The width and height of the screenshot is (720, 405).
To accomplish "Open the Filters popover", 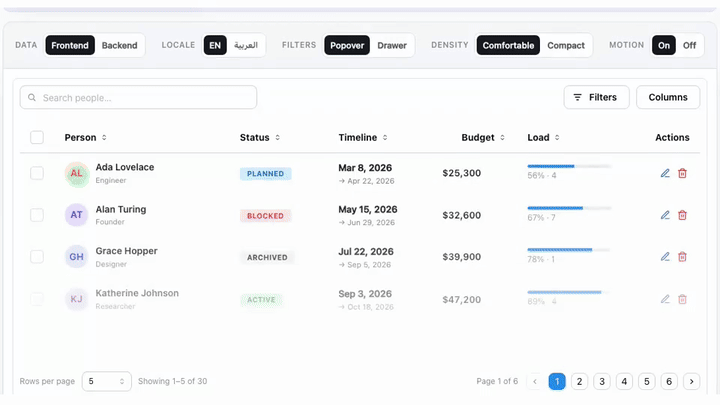I will tap(596, 97).
